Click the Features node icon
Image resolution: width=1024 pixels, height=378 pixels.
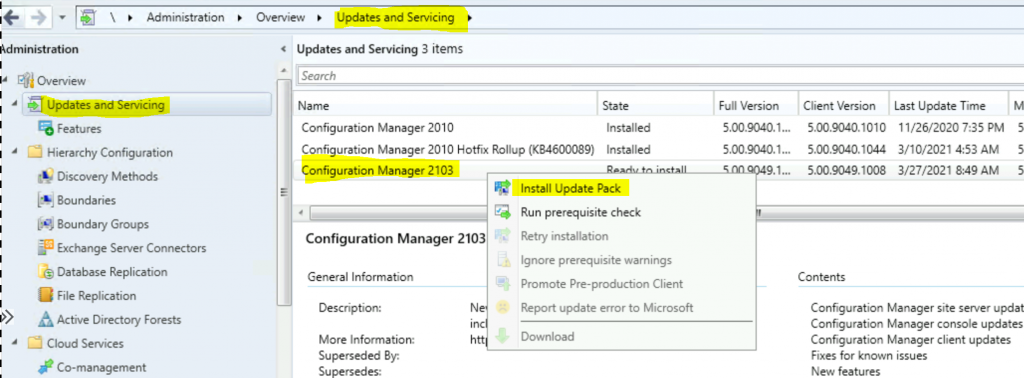point(46,129)
